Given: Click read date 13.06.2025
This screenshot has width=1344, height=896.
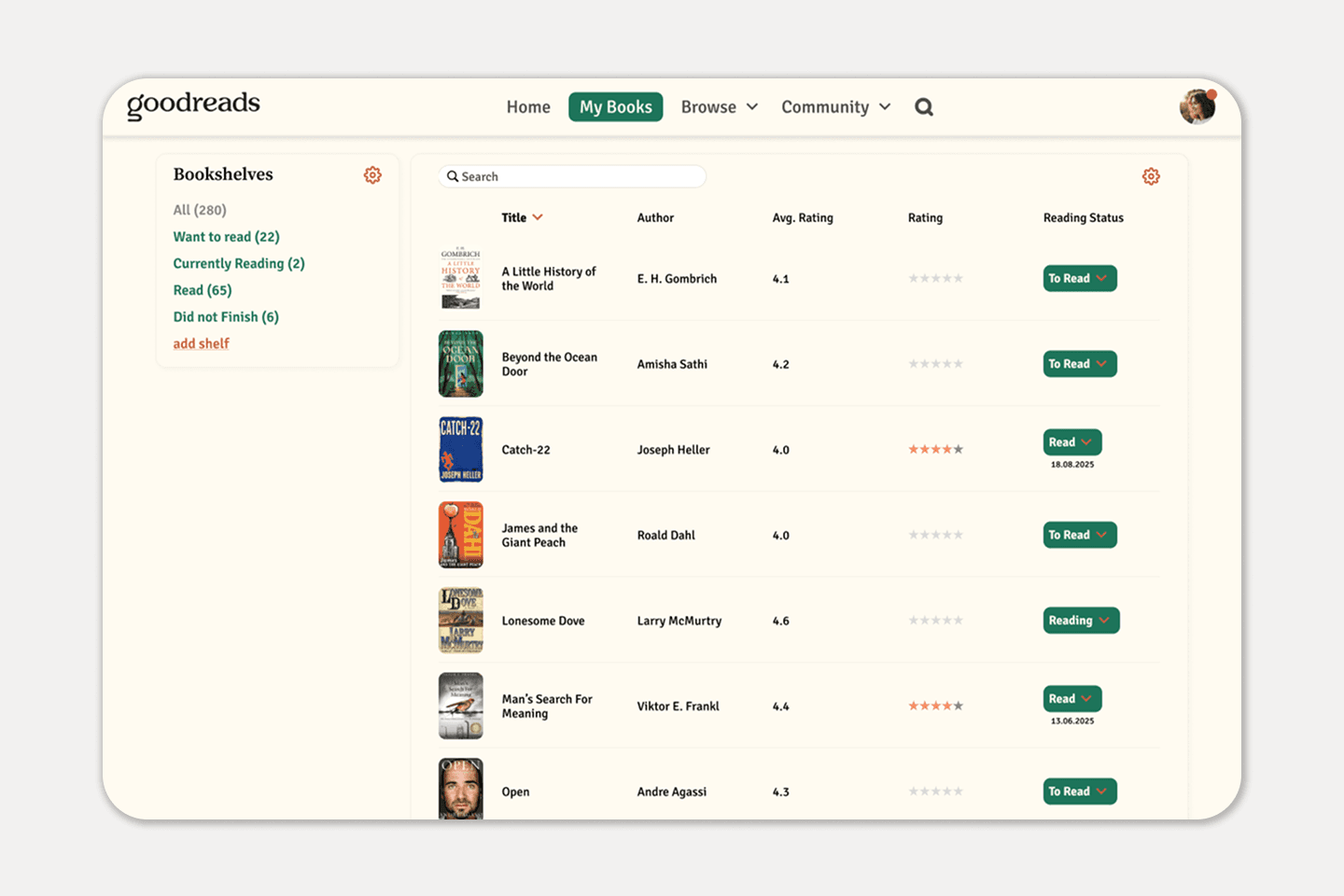Looking at the screenshot, I should (1072, 721).
